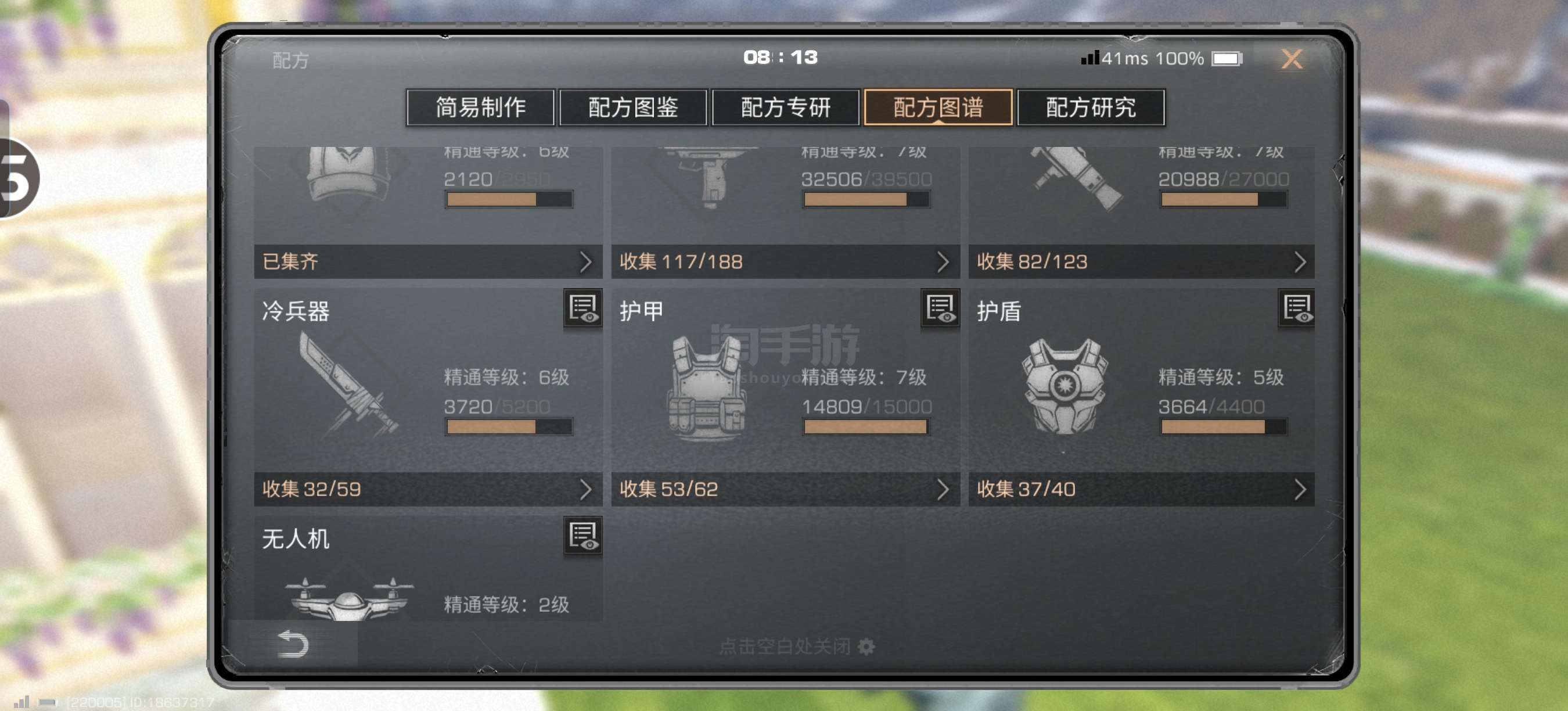Close the recipe window with X
Image resolution: width=1568 pixels, height=711 pixels.
(1292, 59)
